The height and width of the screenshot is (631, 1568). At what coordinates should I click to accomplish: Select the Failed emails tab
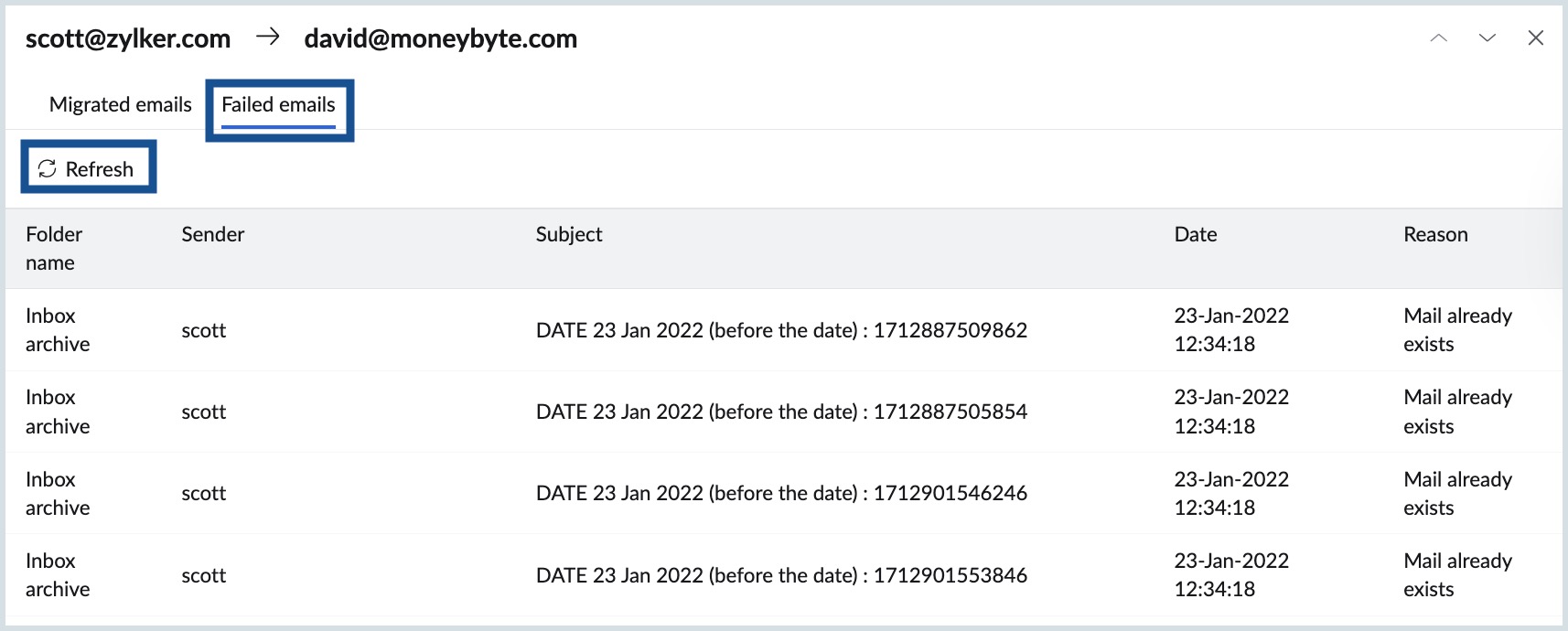click(278, 105)
